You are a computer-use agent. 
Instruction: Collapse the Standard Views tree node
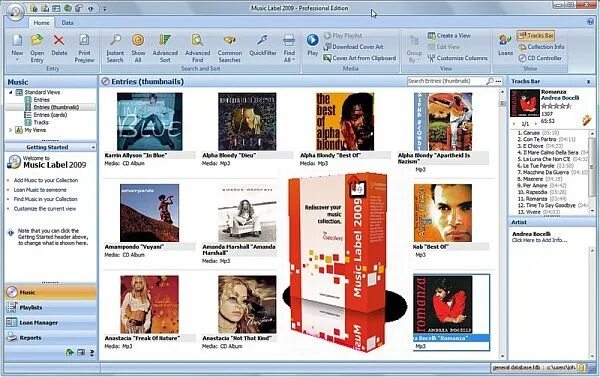point(11,92)
